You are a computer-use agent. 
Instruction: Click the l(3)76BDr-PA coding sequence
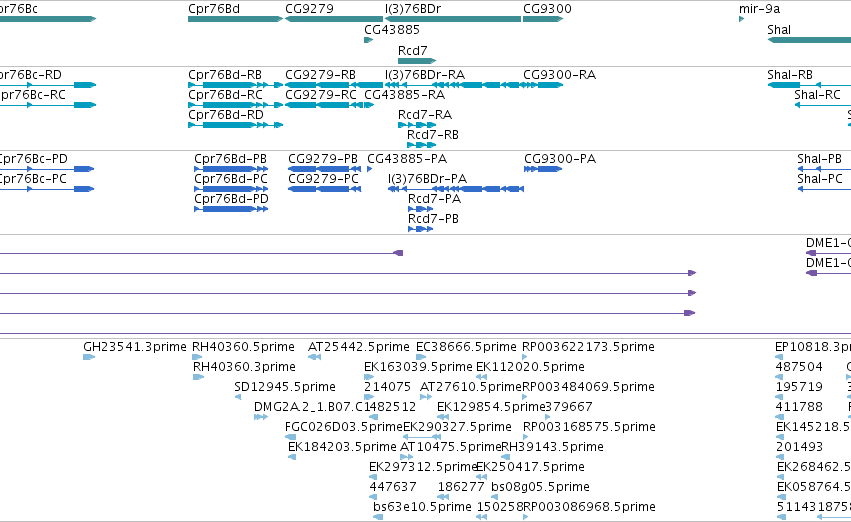click(x=456, y=189)
